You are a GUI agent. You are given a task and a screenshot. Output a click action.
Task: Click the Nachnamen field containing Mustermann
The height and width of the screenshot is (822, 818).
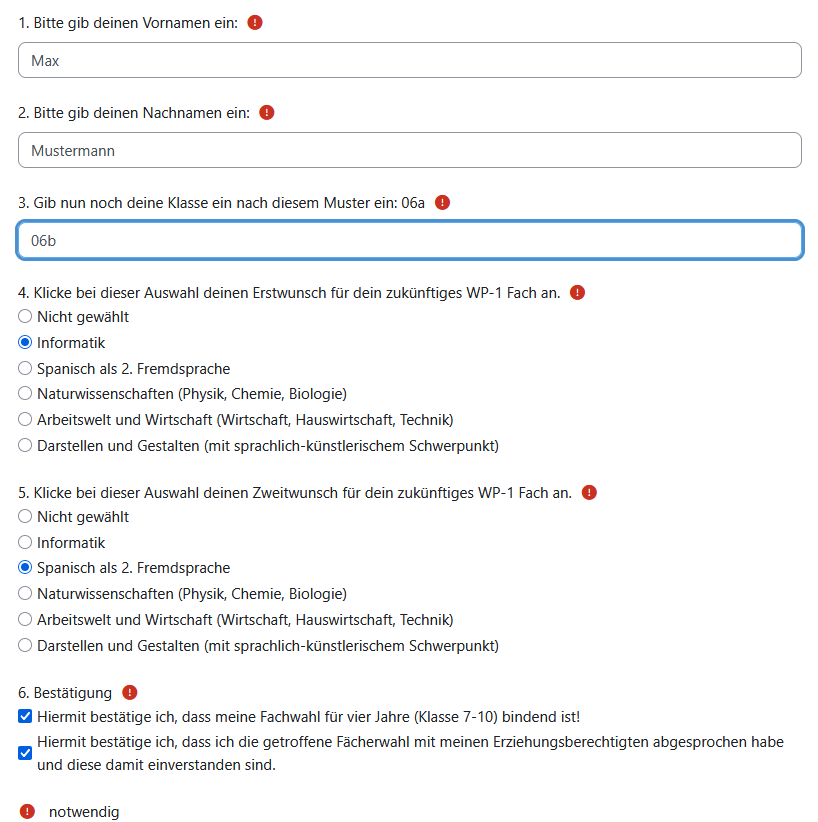tap(409, 150)
